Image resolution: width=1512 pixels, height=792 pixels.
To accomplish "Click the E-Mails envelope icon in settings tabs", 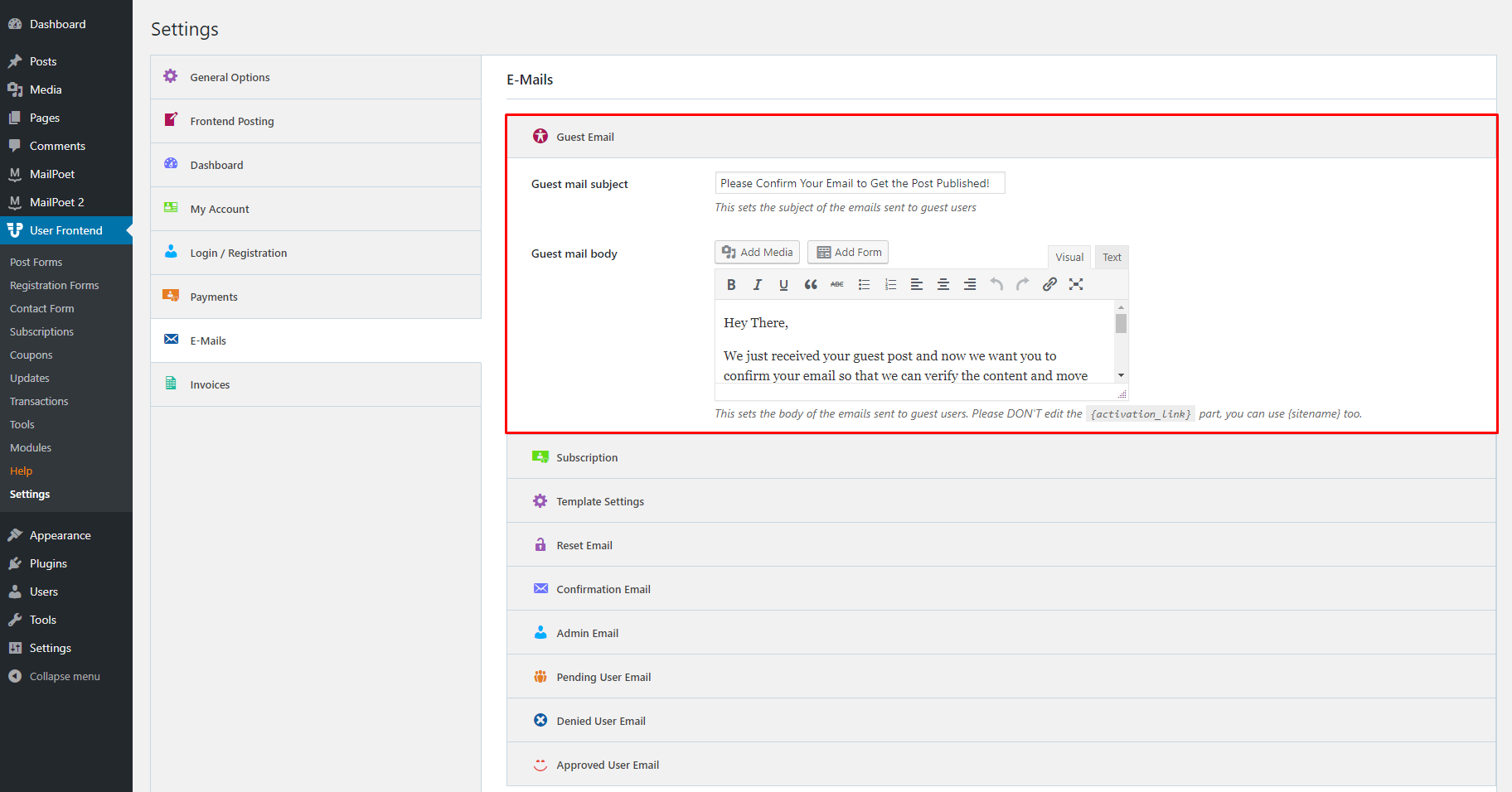I will pos(172,339).
